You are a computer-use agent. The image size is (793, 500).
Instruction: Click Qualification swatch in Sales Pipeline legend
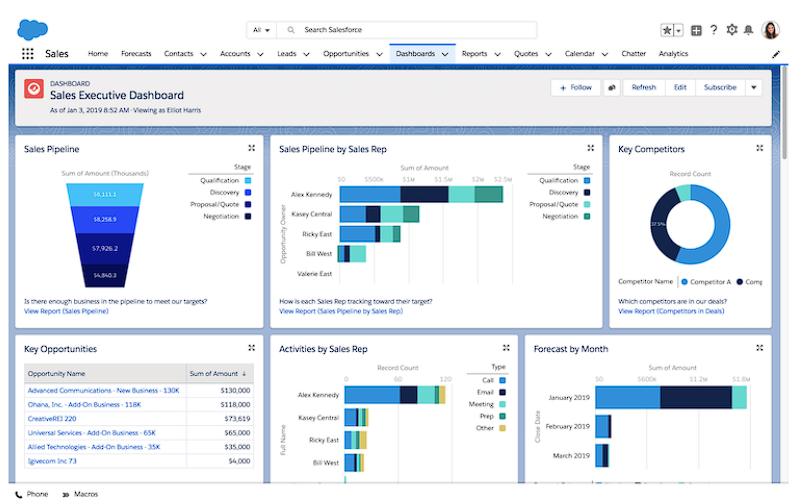248,180
